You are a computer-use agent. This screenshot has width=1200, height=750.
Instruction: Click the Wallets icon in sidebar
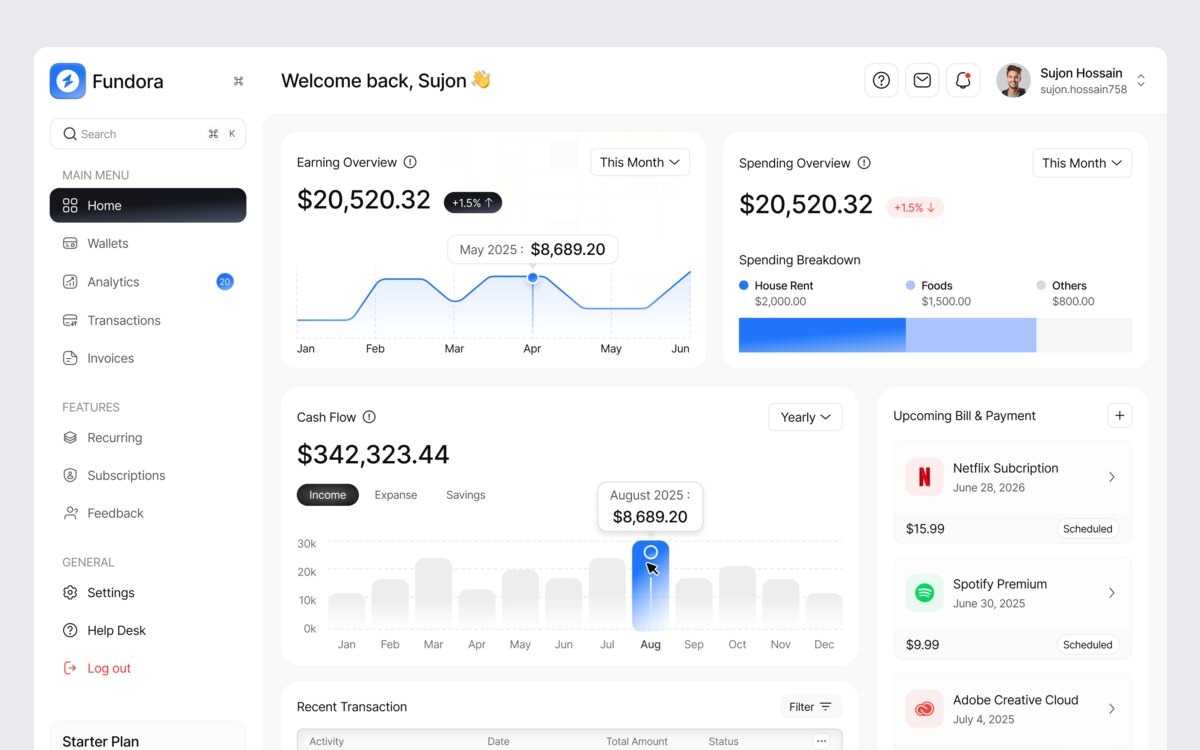click(x=70, y=243)
